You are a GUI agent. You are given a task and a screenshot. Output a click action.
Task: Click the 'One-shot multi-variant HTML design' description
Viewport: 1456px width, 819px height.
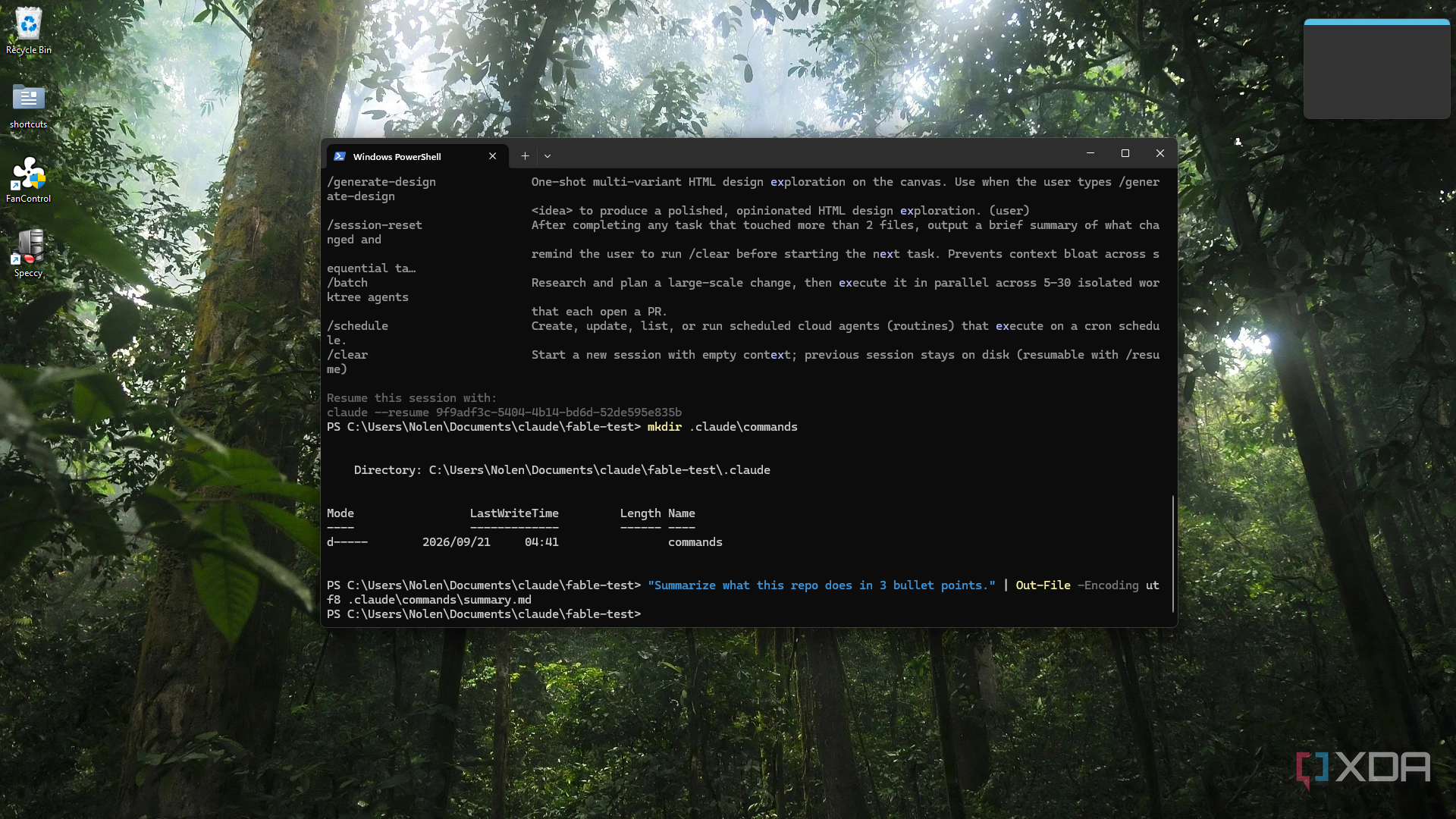pos(846,182)
